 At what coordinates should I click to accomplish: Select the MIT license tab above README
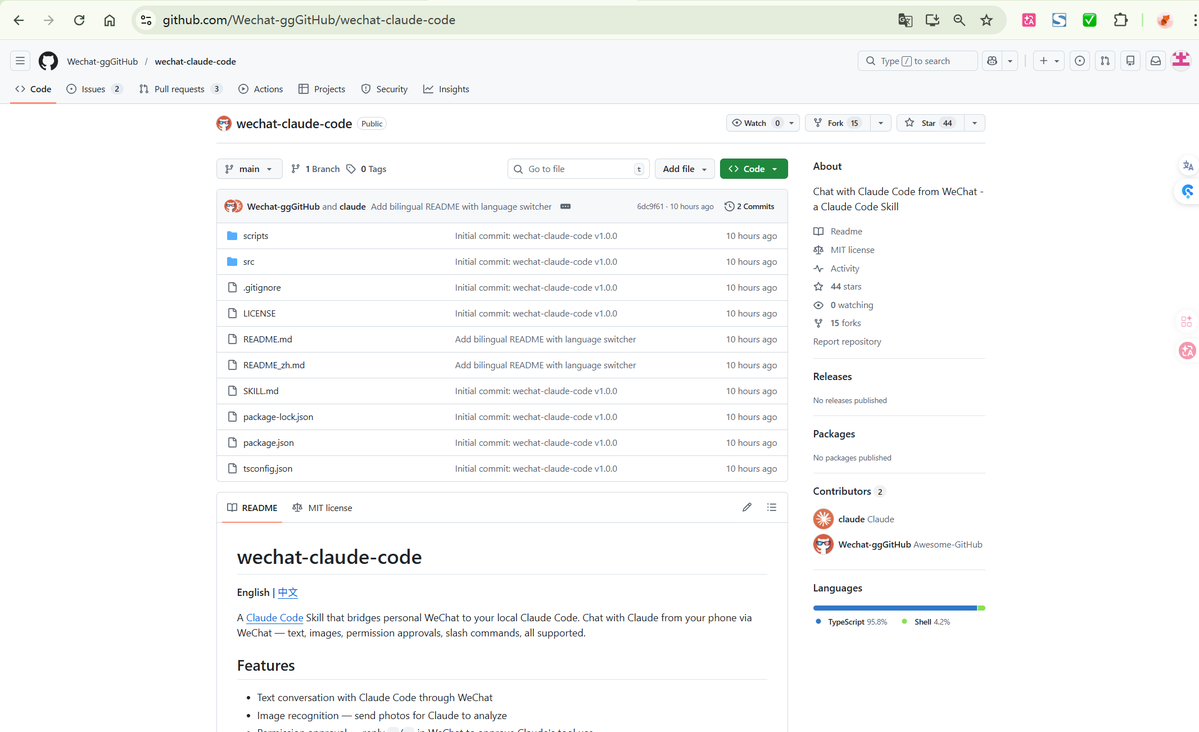(322, 508)
